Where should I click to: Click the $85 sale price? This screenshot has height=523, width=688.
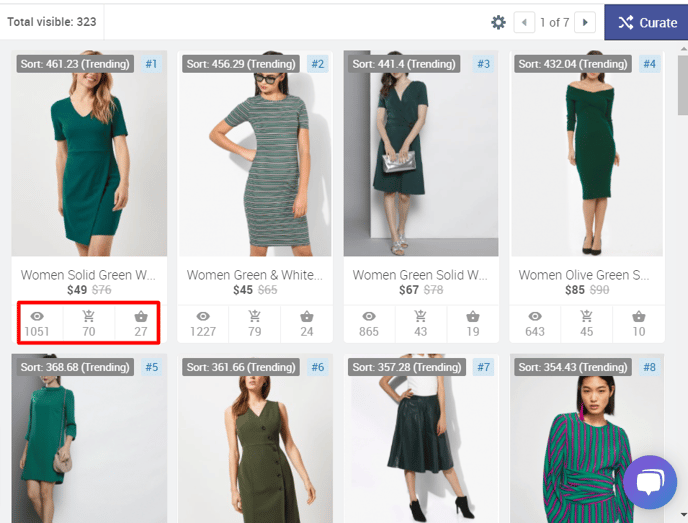click(x=575, y=290)
